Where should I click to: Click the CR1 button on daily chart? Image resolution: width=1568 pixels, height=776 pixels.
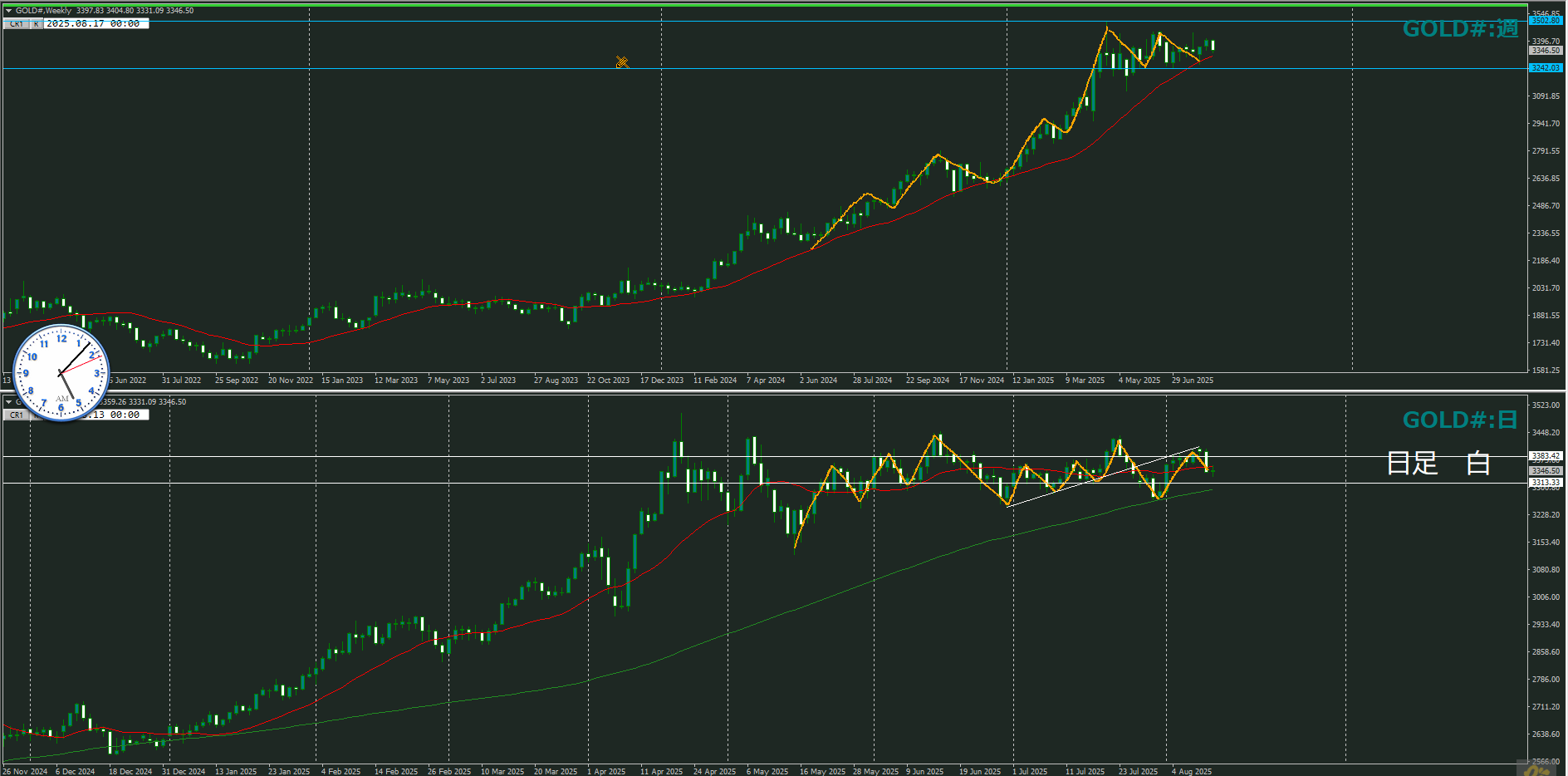[x=17, y=415]
